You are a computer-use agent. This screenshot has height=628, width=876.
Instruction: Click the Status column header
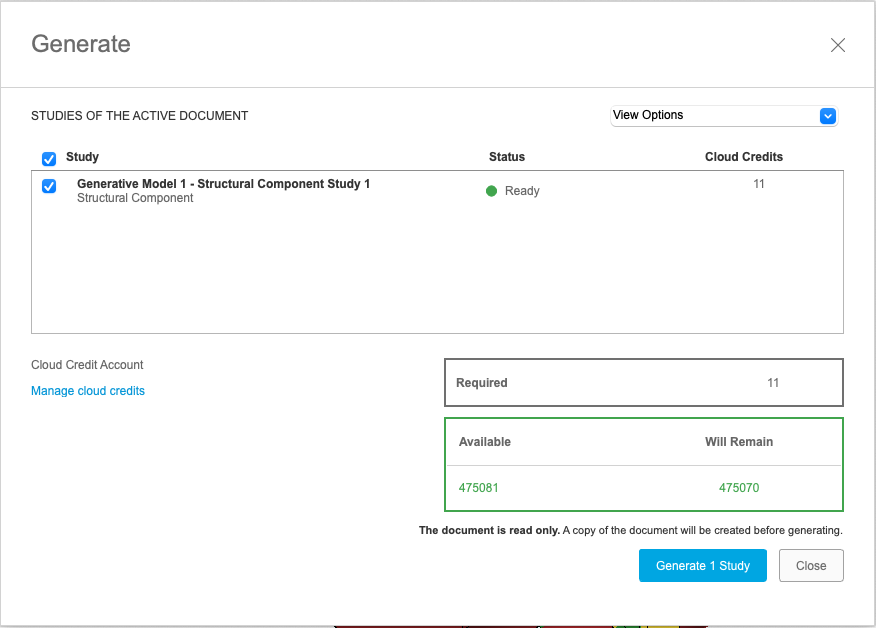pyautogui.click(x=506, y=157)
